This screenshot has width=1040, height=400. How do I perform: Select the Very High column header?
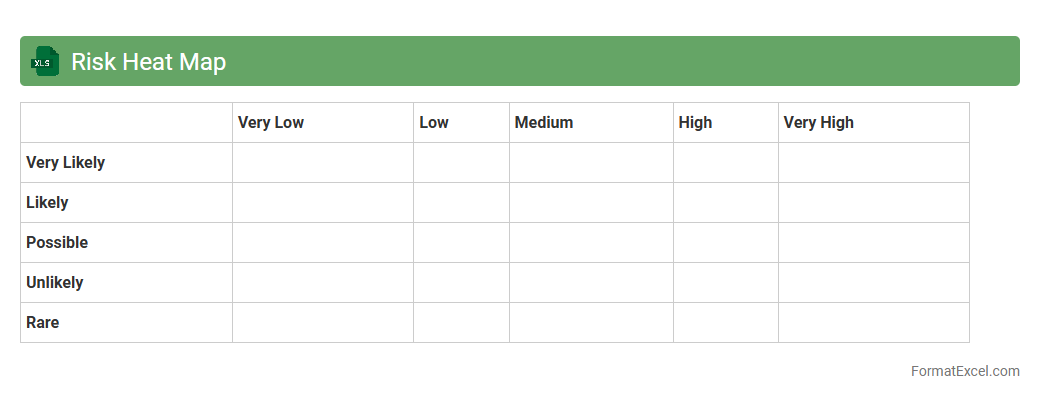tap(818, 123)
